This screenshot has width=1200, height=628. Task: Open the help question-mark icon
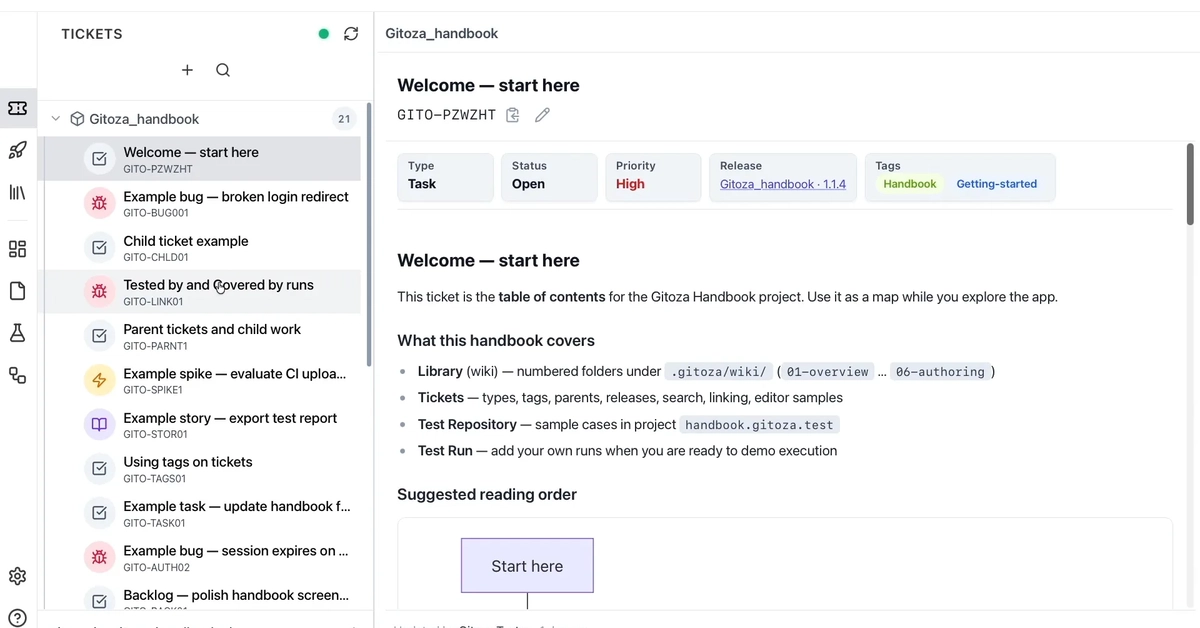point(17,618)
